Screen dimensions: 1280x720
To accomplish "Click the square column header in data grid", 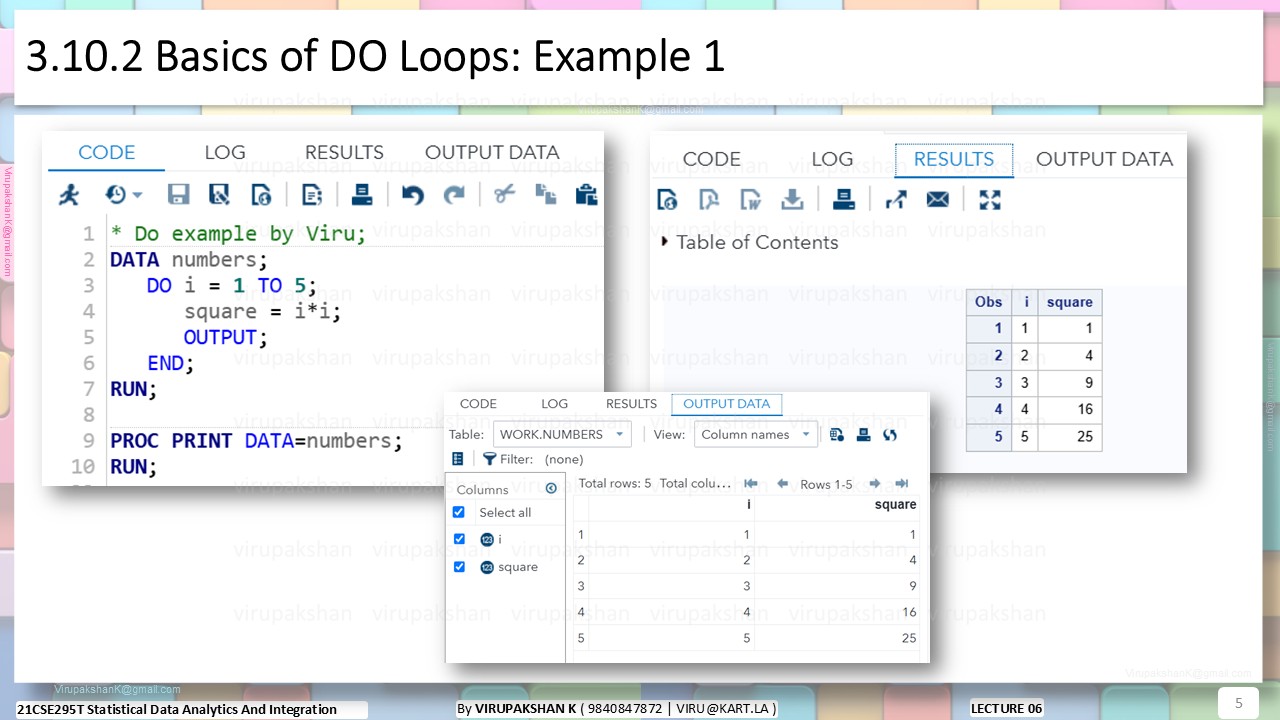I will [895, 505].
